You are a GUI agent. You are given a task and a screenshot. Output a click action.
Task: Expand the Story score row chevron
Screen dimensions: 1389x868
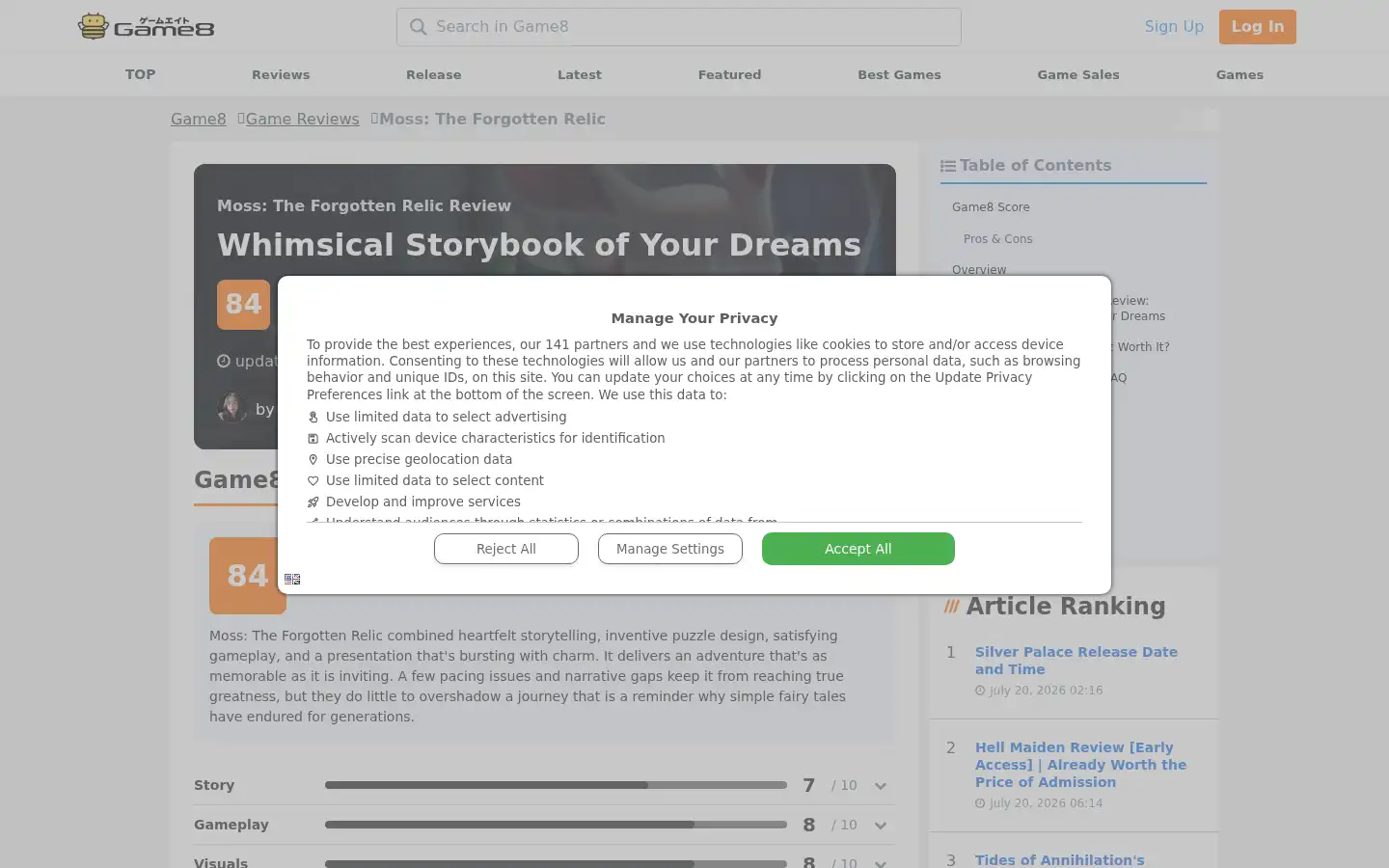pos(881,786)
